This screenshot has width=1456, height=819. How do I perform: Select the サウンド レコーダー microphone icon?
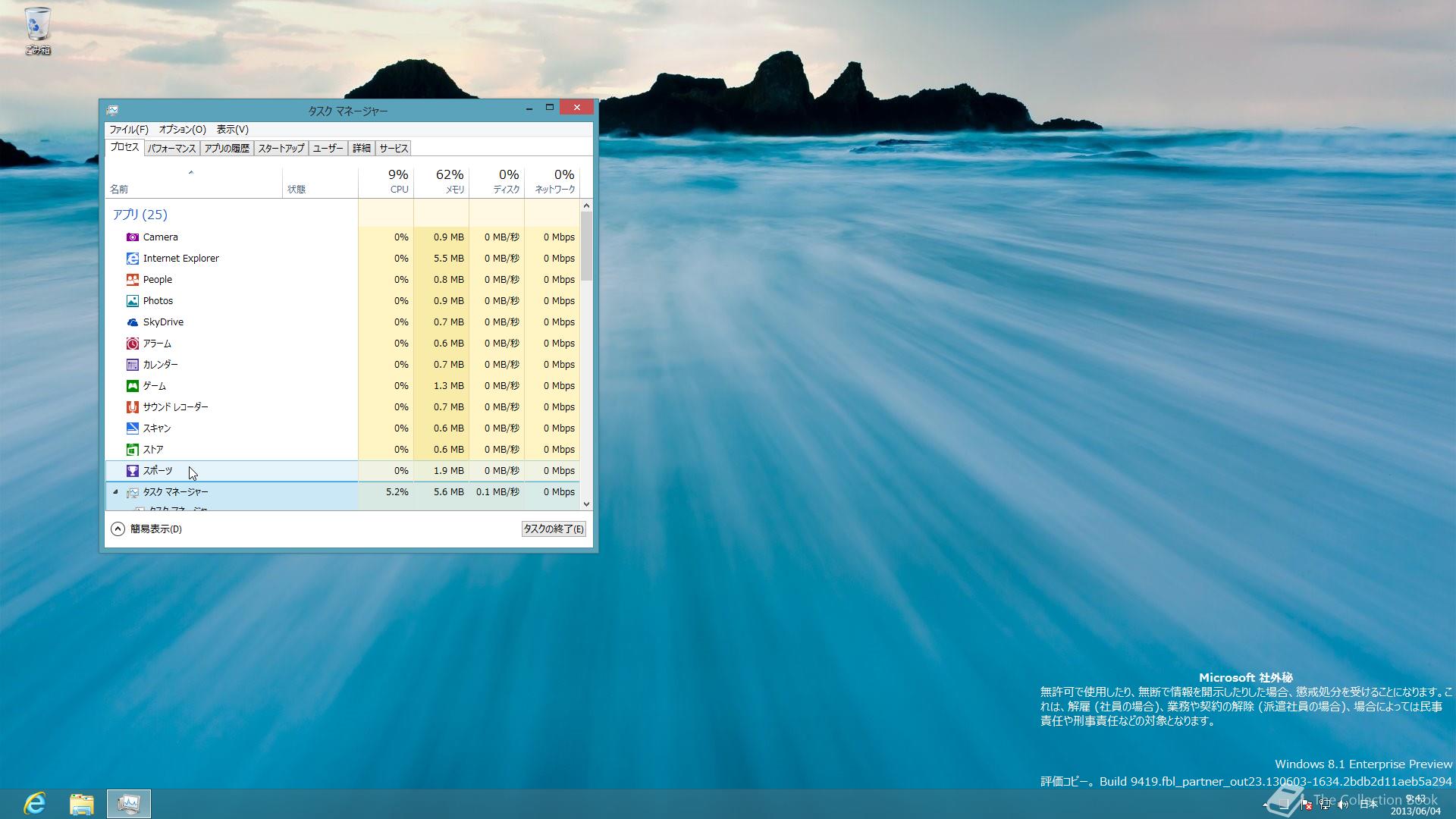[x=133, y=407]
